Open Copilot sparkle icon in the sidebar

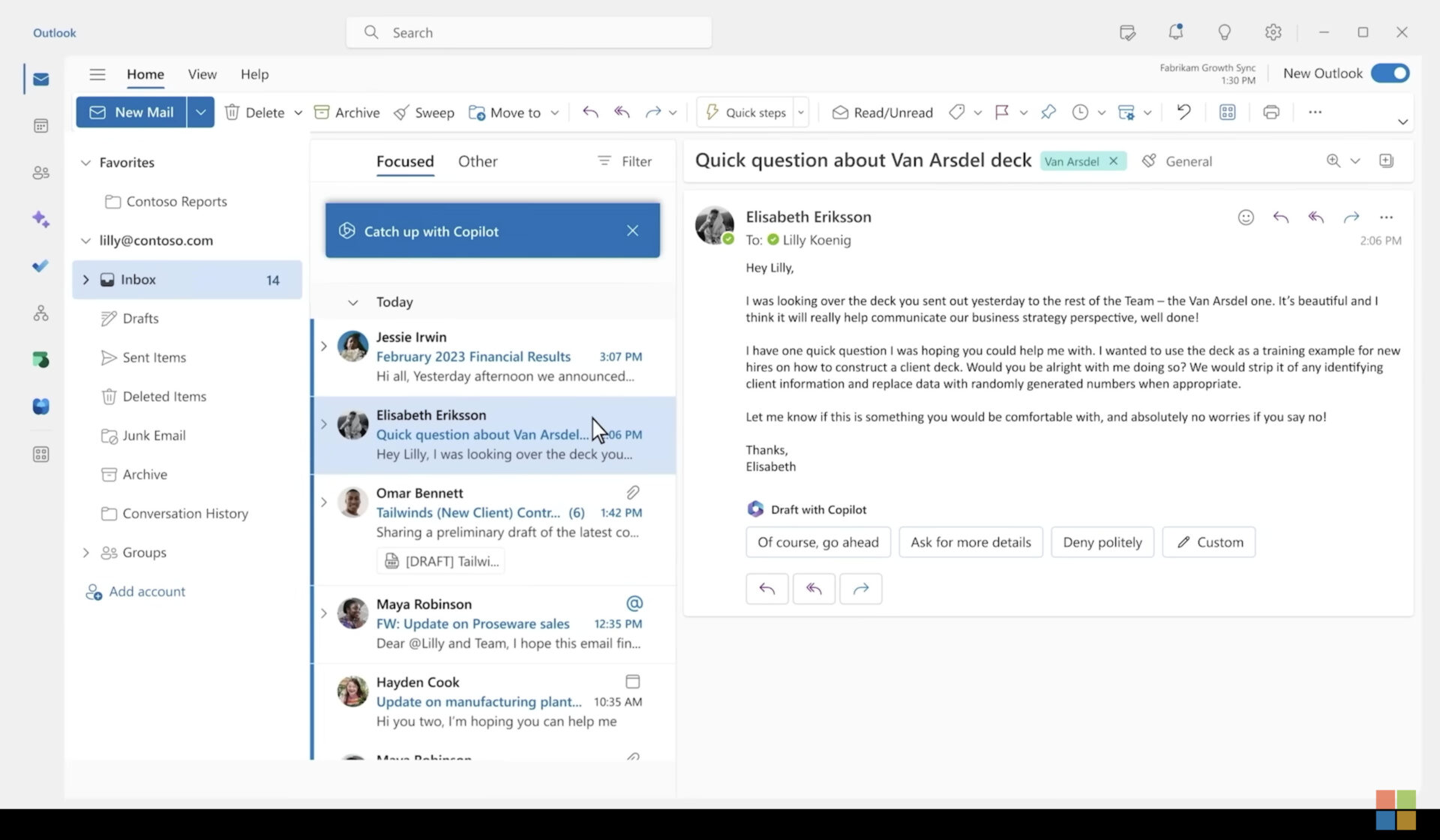[41, 219]
